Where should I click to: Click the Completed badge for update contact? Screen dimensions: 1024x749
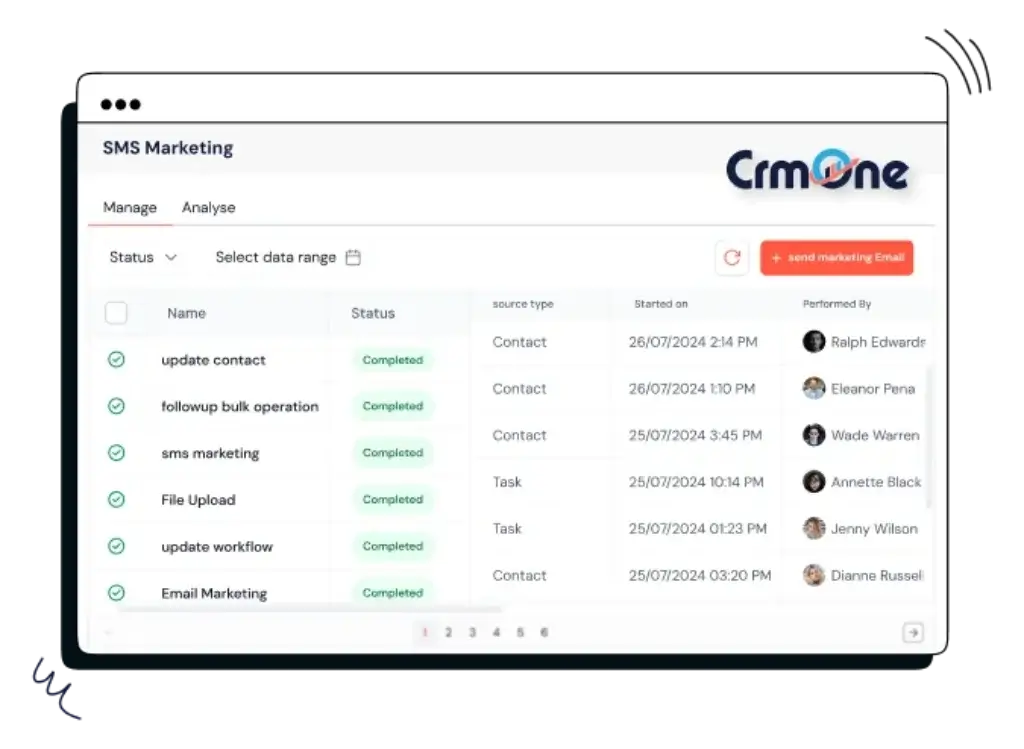coord(393,360)
